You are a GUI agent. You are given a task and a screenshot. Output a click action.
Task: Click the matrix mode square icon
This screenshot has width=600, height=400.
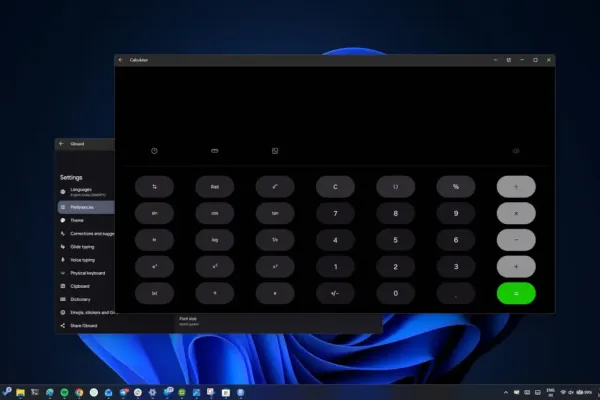pos(275,151)
